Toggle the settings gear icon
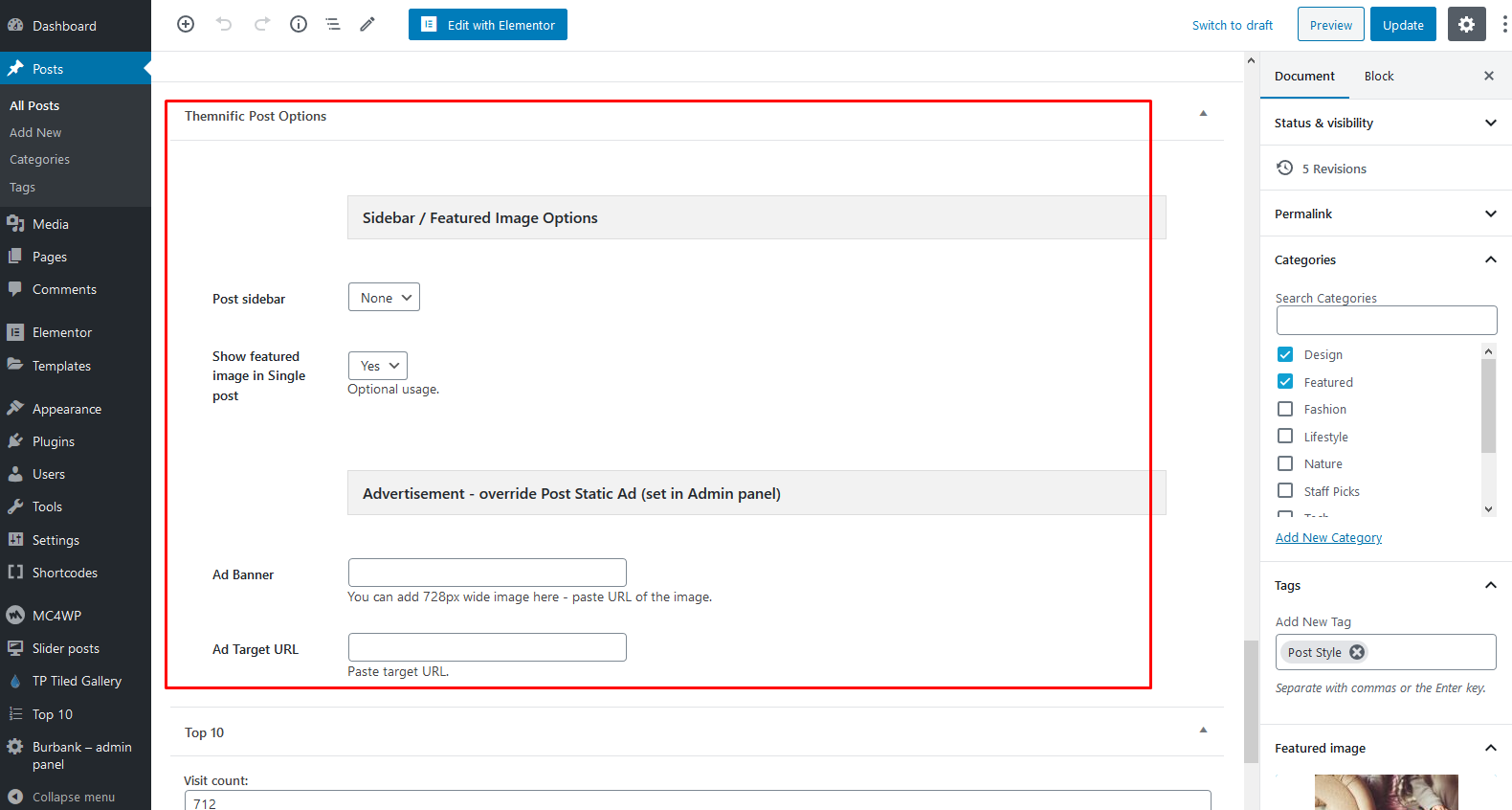 [1466, 24]
